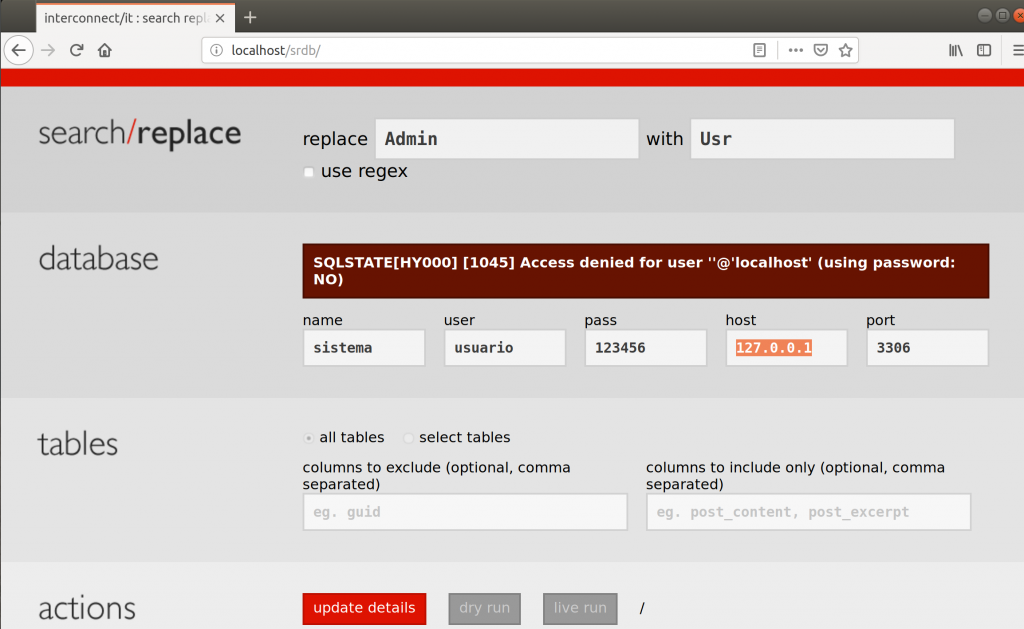Choose the select tables radio option
This screenshot has height=629, width=1024.
[x=408, y=438]
